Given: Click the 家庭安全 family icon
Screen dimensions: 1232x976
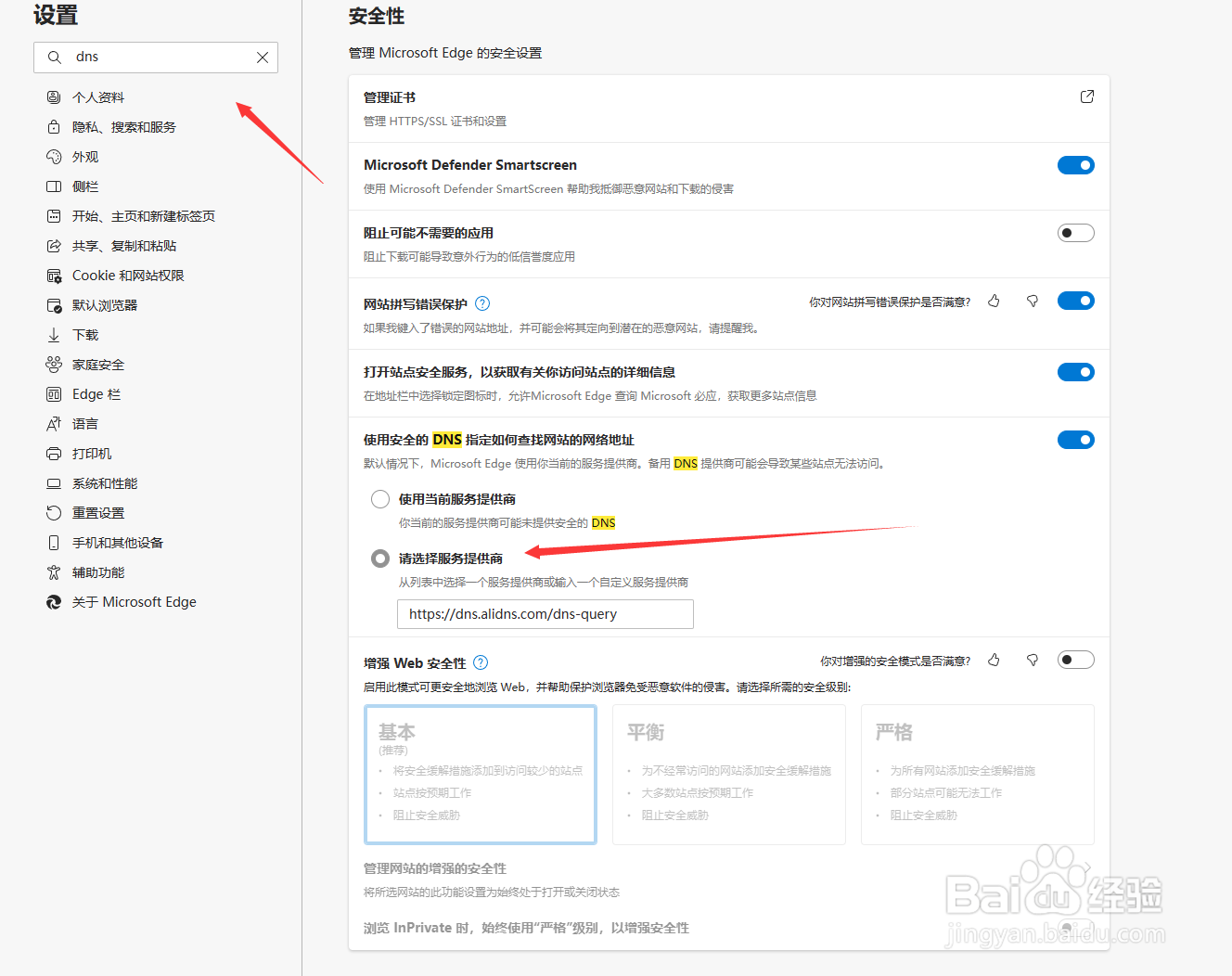Looking at the screenshot, I should (x=54, y=365).
